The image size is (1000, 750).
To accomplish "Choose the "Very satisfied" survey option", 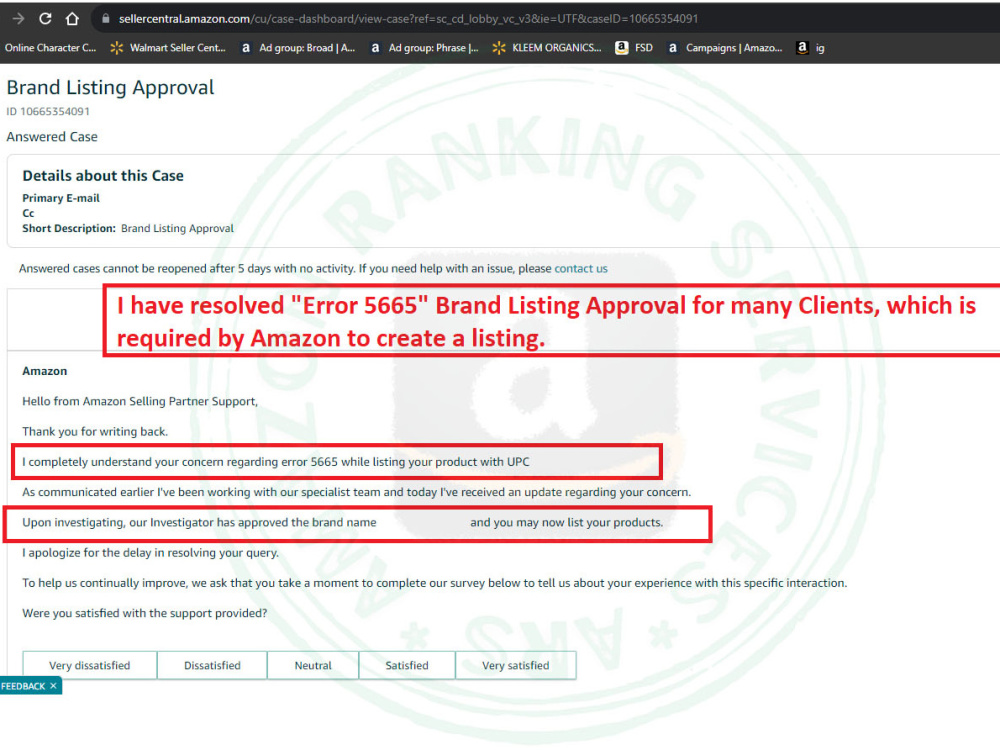I will (x=516, y=664).
